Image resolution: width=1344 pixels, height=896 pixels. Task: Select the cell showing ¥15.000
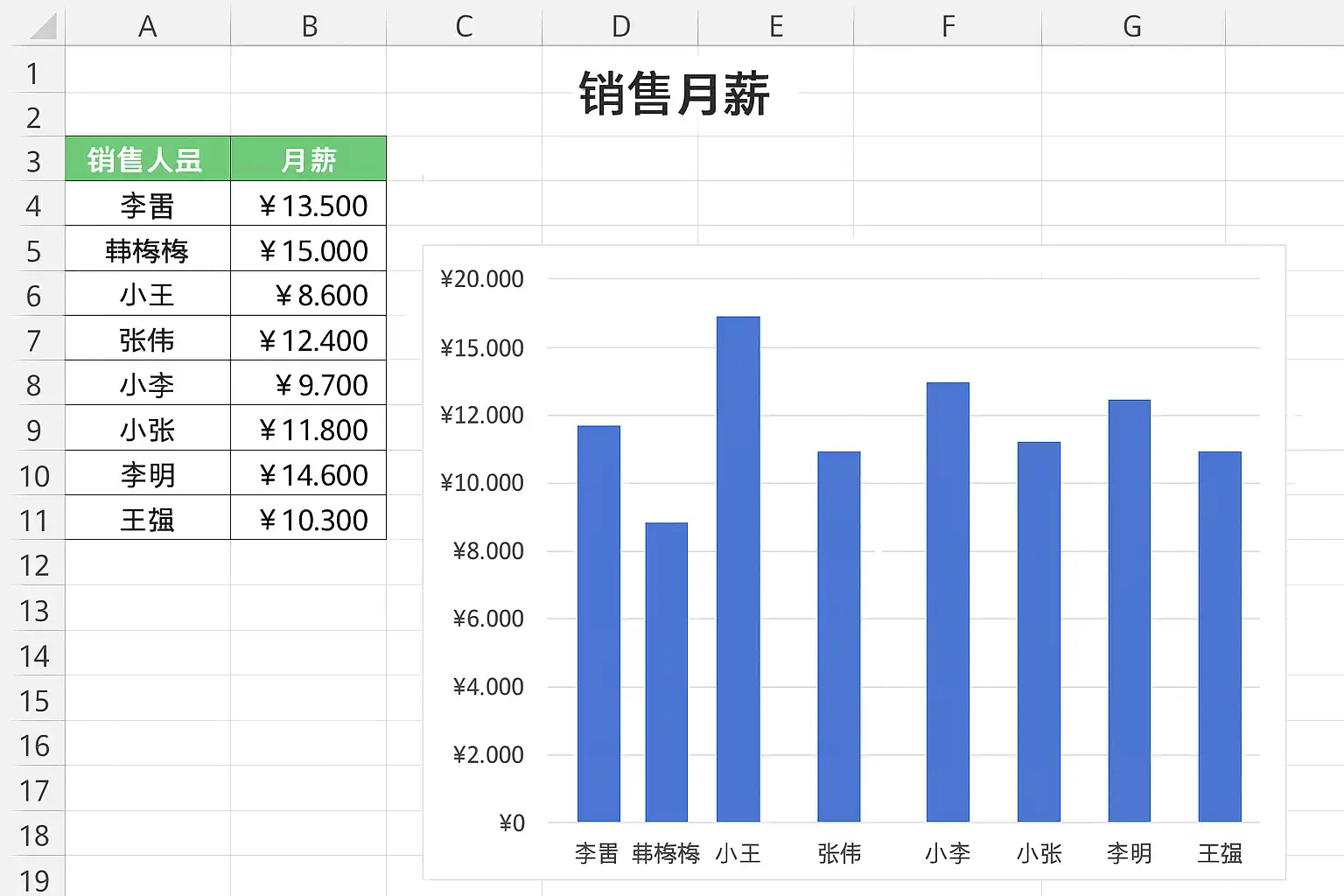click(309, 250)
